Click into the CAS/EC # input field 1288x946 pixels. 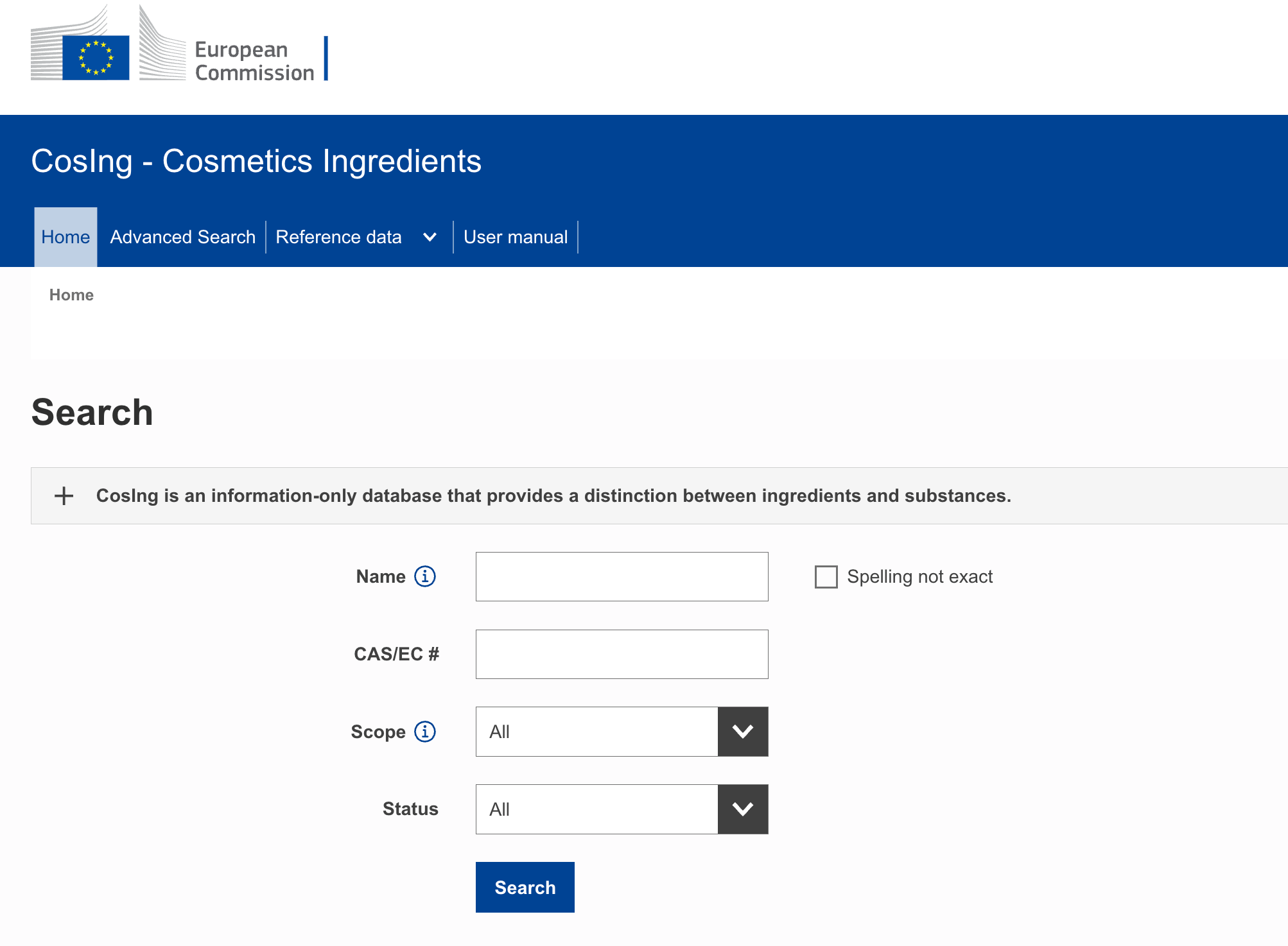622,654
